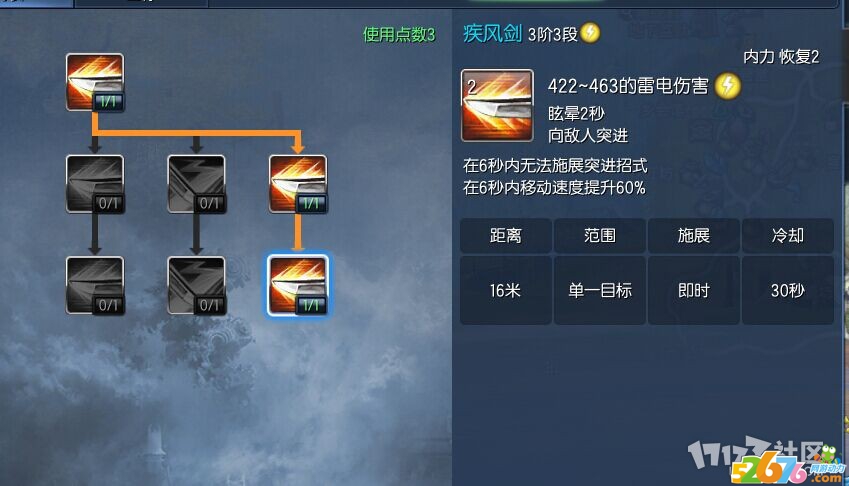Select the bottom-left unlearned 0/1 skill node
This screenshot has width=849, height=486.
tap(95, 285)
